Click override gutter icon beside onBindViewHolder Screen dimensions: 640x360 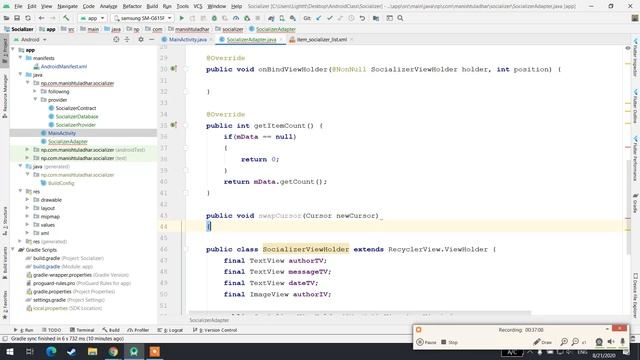[173, 69]
